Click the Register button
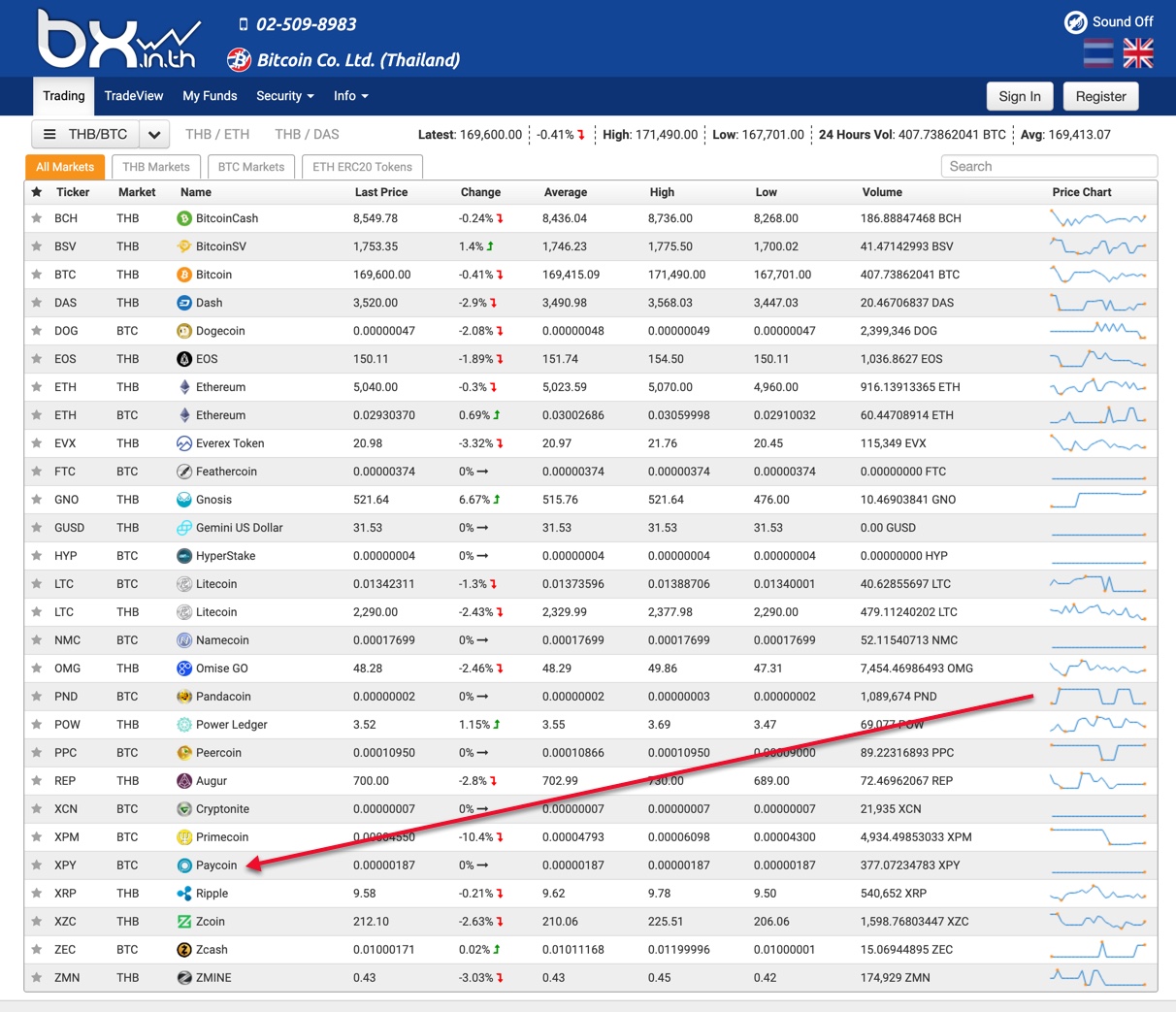This screenshot has width=1176, height=1012. click(1101, 96)
